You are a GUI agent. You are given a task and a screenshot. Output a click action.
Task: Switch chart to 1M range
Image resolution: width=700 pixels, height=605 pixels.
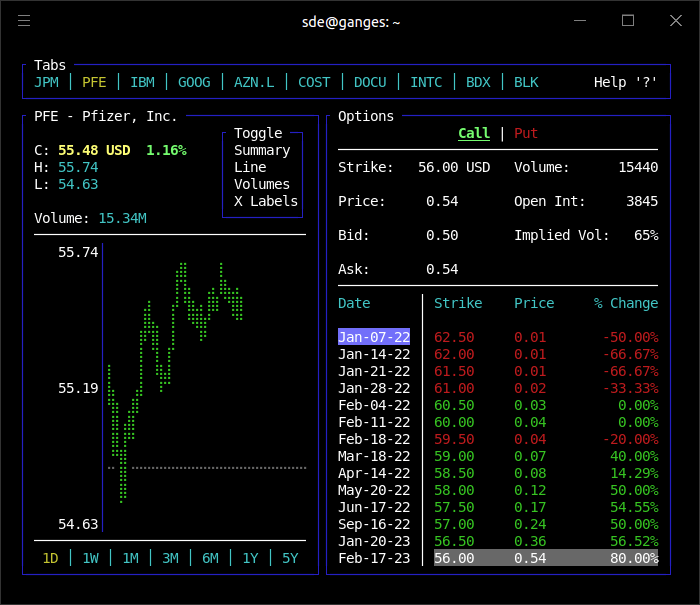[x=131, y=559]
